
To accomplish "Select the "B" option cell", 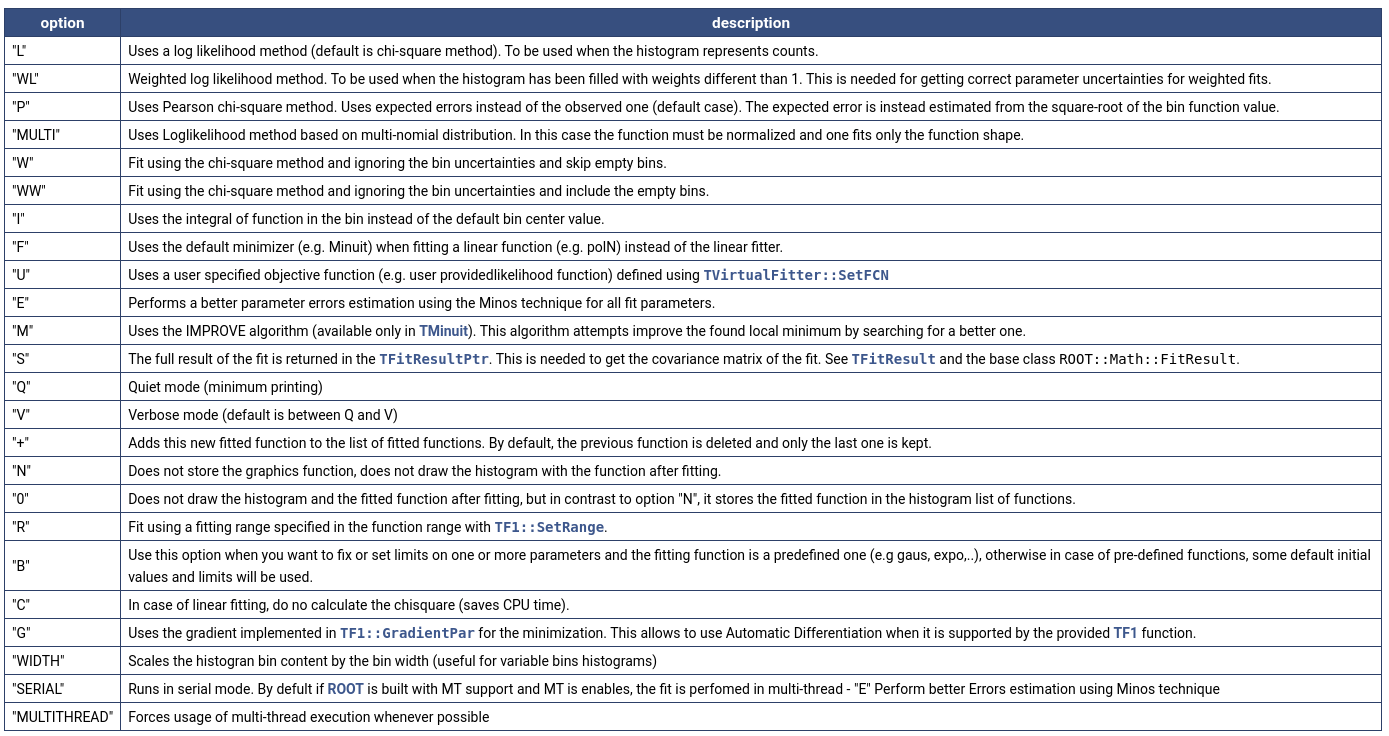I will click(x=63, y=566).
